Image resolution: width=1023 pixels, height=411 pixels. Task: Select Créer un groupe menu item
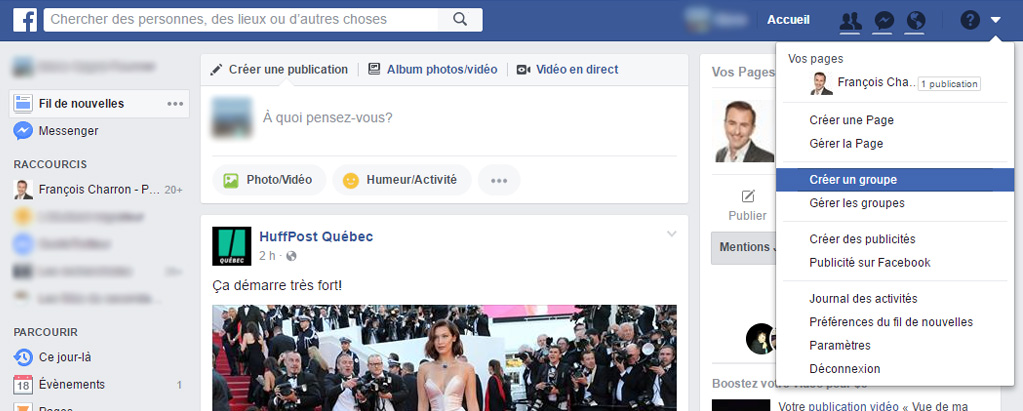pyautogui.click(x=853, y=180)
